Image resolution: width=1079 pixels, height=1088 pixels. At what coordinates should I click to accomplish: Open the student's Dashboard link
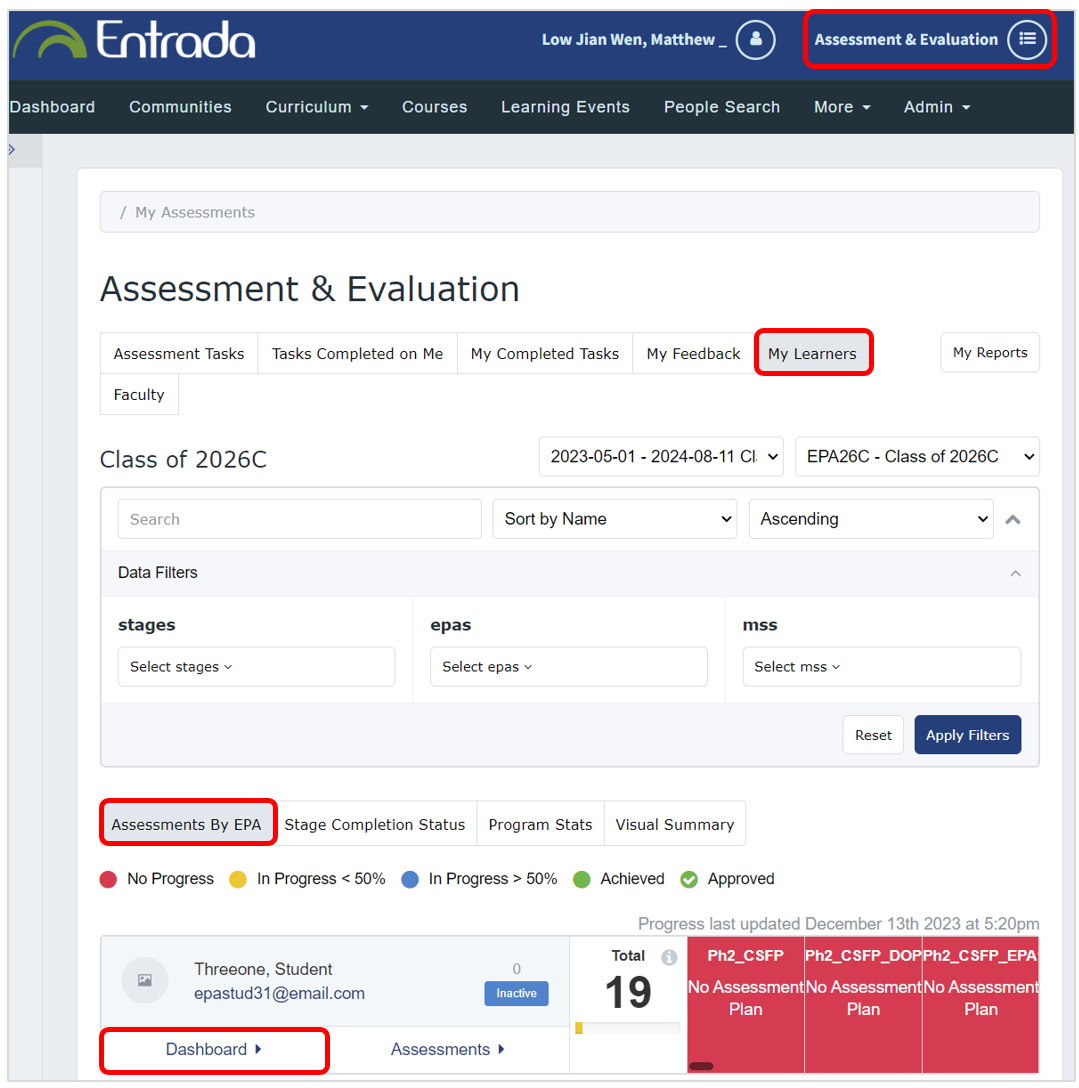pos(214,1049)
